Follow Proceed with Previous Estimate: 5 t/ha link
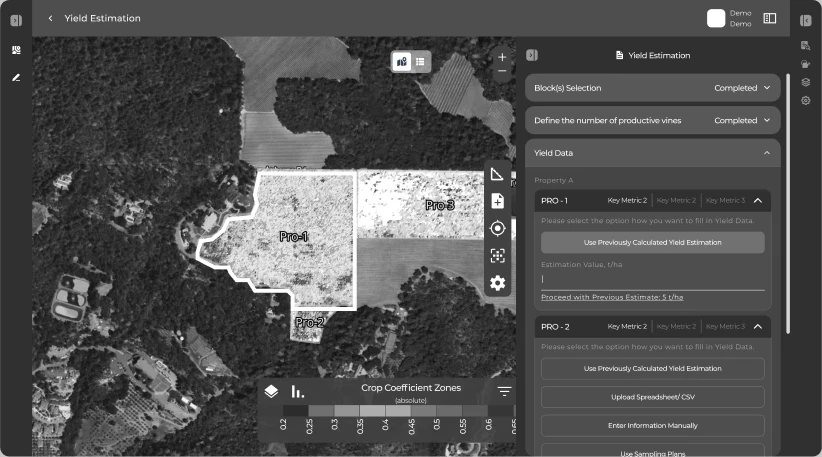This screenshot has width=822, height=457. coord(612,297)
